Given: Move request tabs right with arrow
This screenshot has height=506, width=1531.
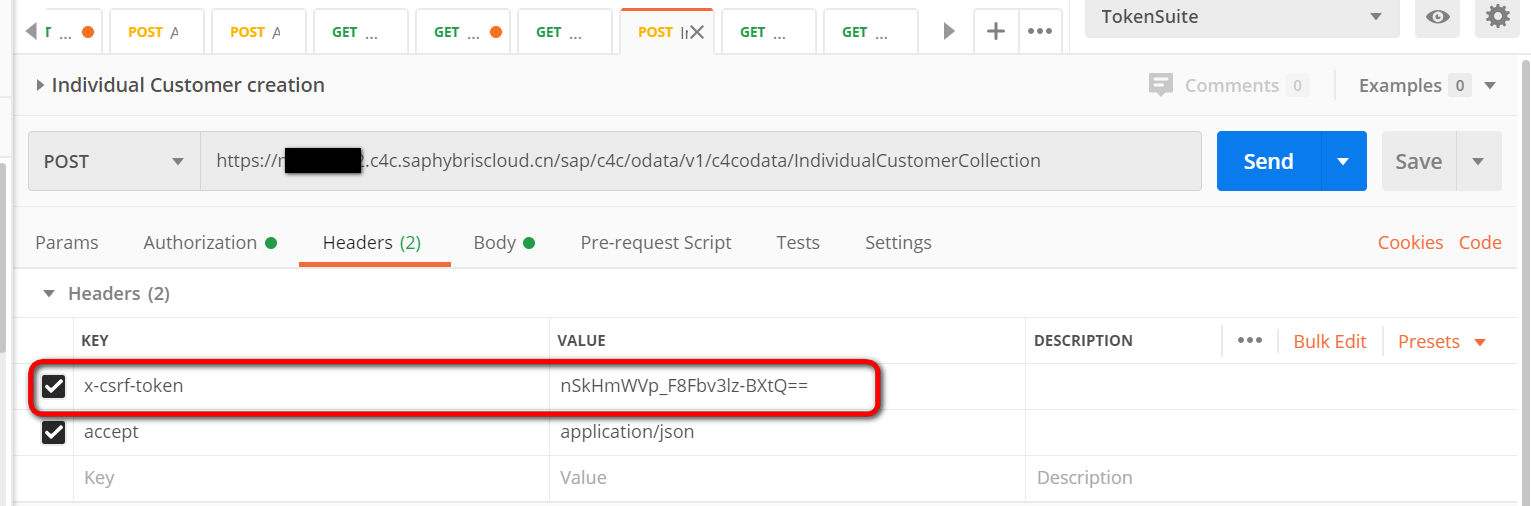Looking at the screenshot, I should point(949,31).
